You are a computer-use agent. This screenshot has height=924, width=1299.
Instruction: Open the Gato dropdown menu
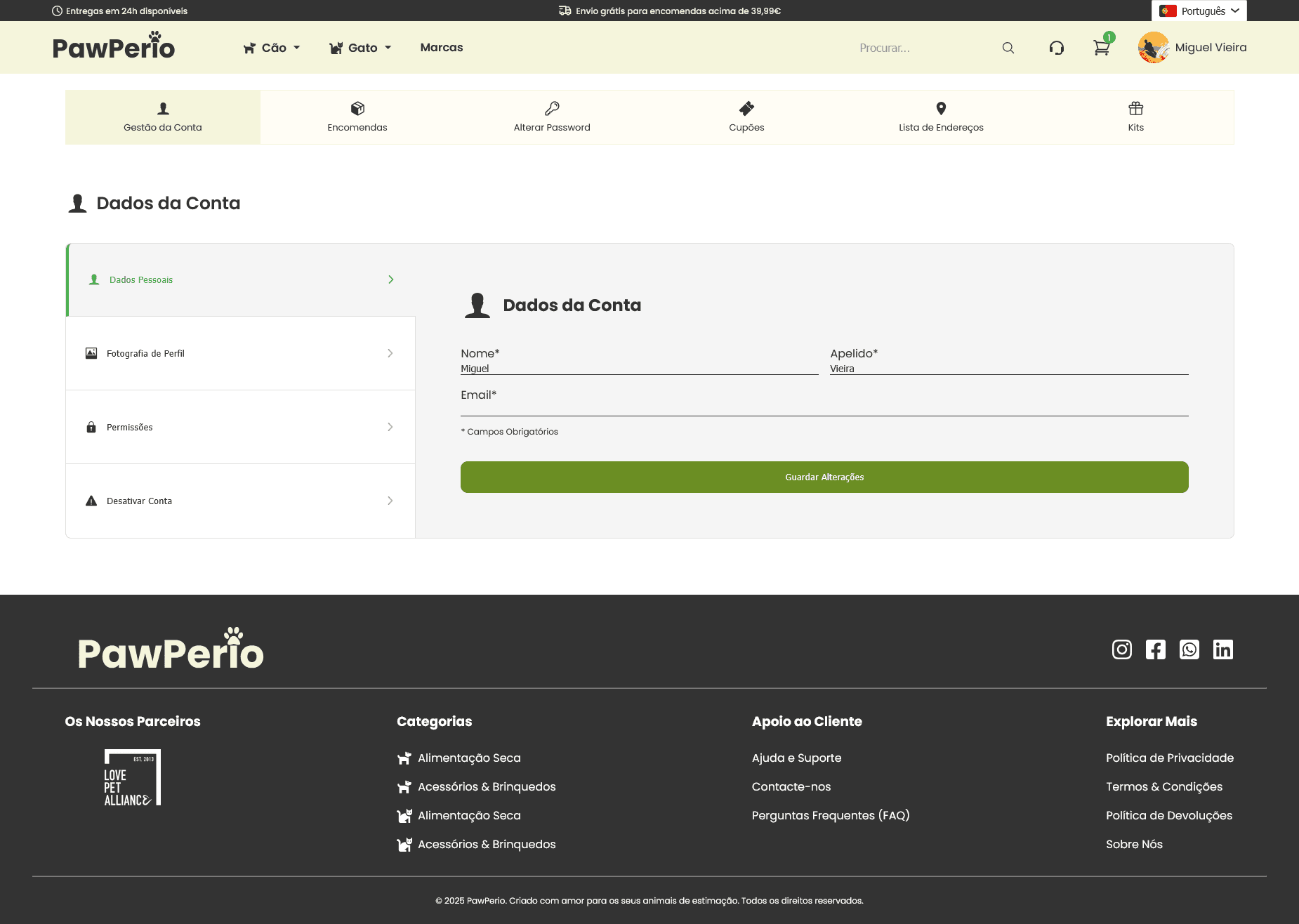coord(360,47)
